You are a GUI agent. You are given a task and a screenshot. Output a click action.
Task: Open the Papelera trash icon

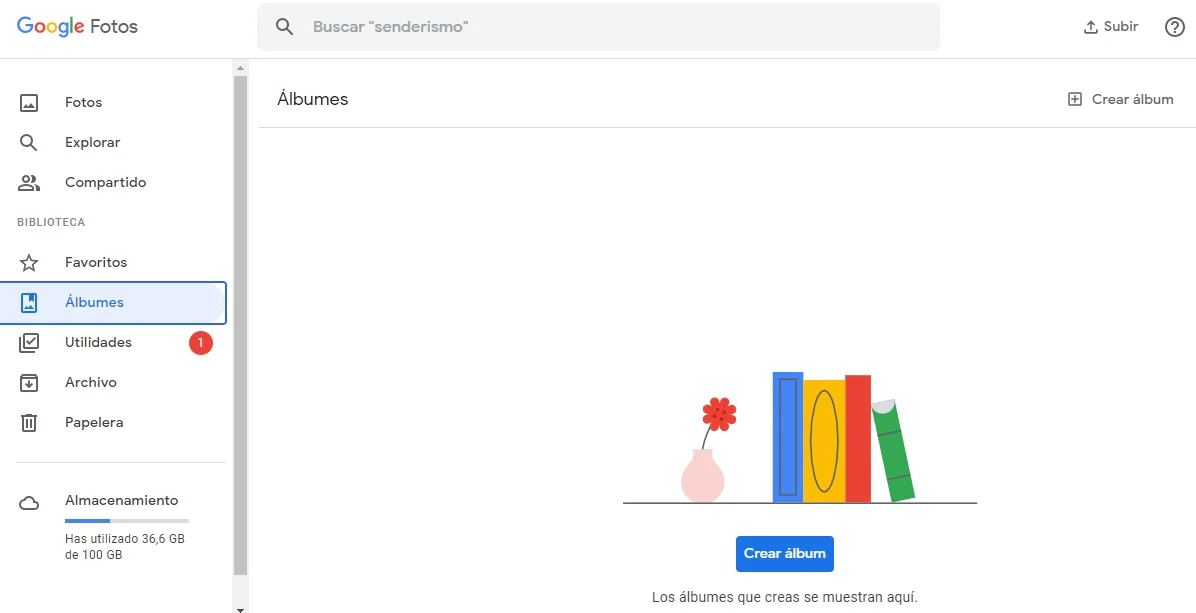(x=29, y=423)
